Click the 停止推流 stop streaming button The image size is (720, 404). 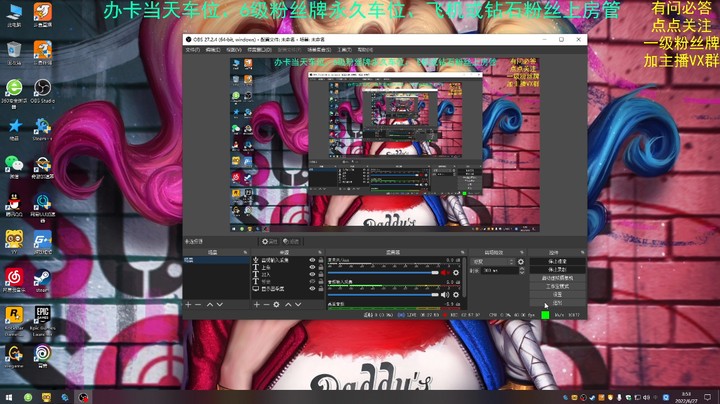[557, 261]
